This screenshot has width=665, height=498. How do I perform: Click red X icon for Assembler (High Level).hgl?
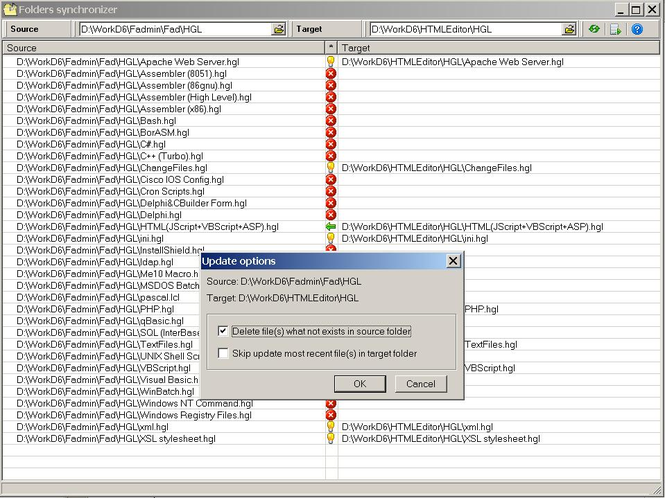(331, 97)
